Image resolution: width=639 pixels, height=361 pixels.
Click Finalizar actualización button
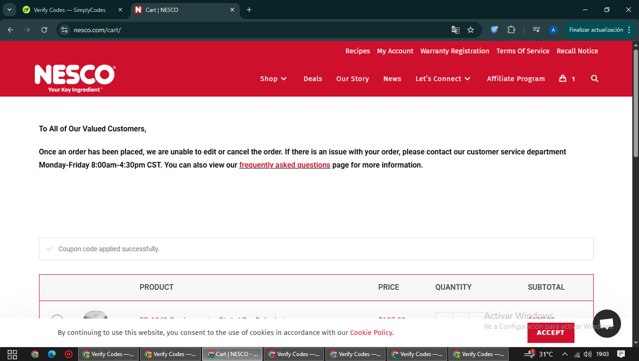pyautogui.click(x=596, y=30)
